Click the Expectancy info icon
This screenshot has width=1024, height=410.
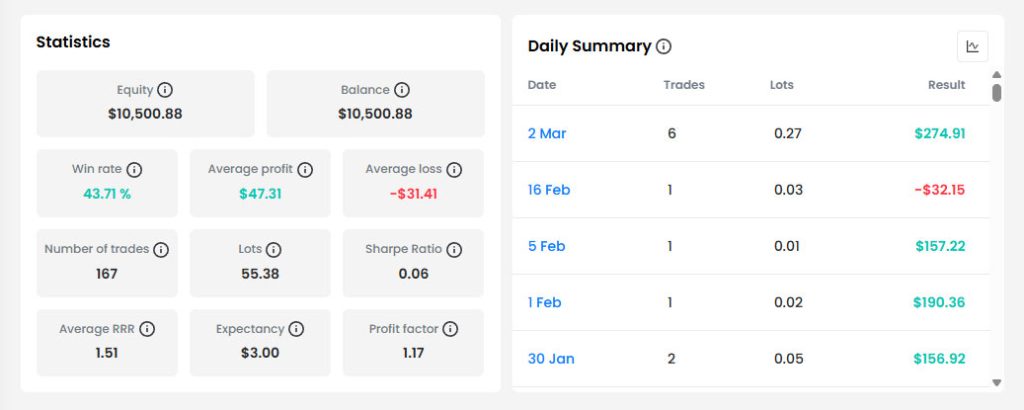pos(297,329)
